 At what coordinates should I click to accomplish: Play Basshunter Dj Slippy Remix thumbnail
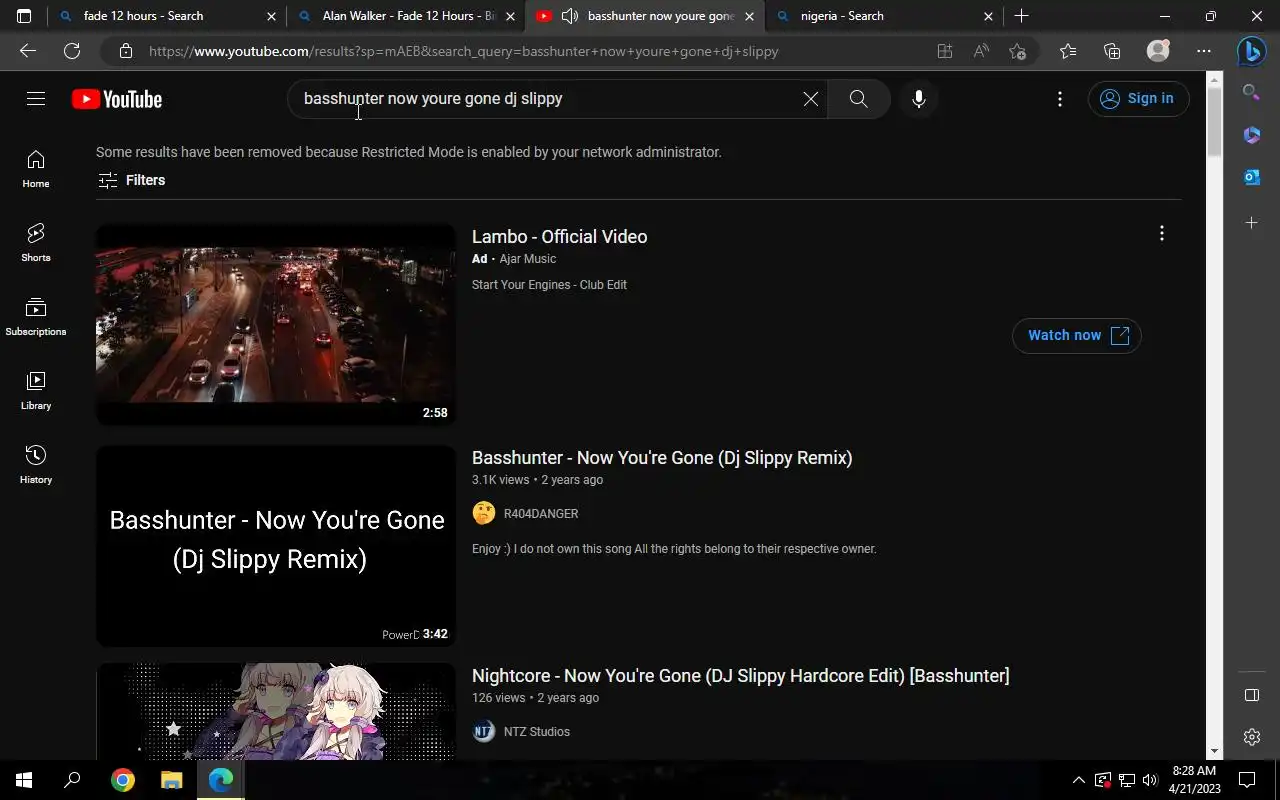pyautogui.click(x=276, y=546)
